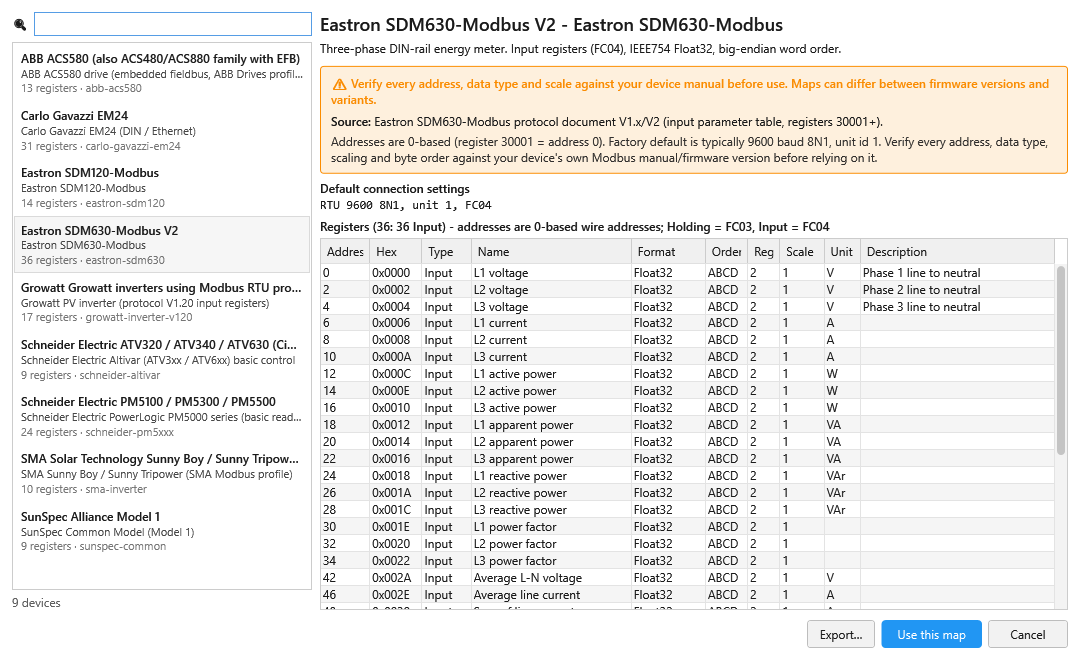The height and width of the screenshot is (660, 1080).
Task: Select SMA Solar Technology Sunny Boy entry
Action: [x=162, y=473]
